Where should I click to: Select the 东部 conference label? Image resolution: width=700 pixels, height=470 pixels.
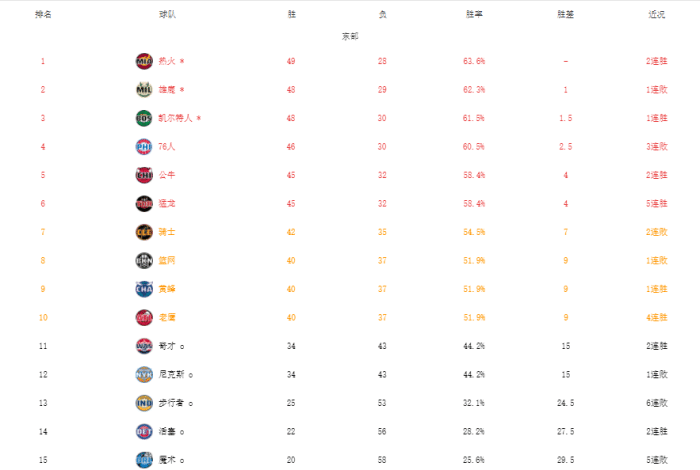click(x=350, y=36)
